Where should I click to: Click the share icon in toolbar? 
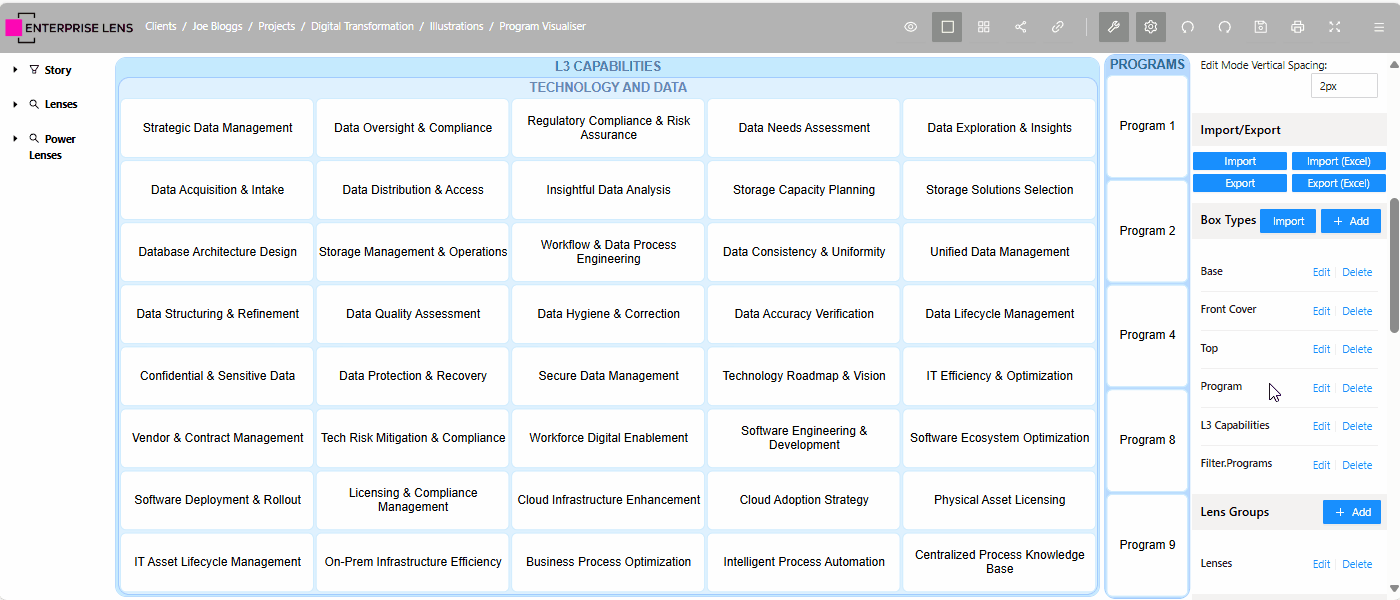(1021, 27)
